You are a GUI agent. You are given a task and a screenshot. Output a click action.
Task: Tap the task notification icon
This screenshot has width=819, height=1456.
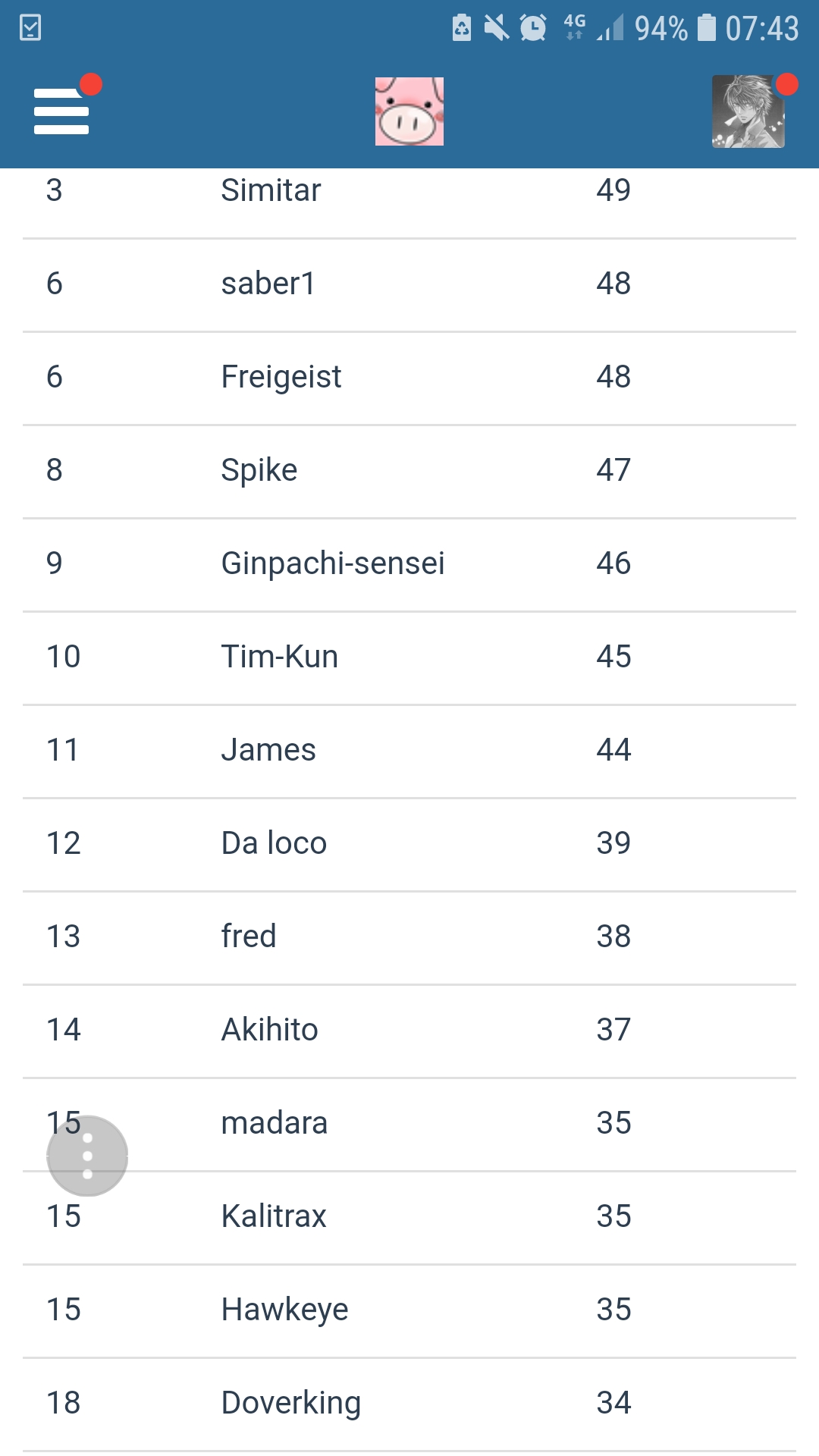pyautogui.click(x=30, y=28)
